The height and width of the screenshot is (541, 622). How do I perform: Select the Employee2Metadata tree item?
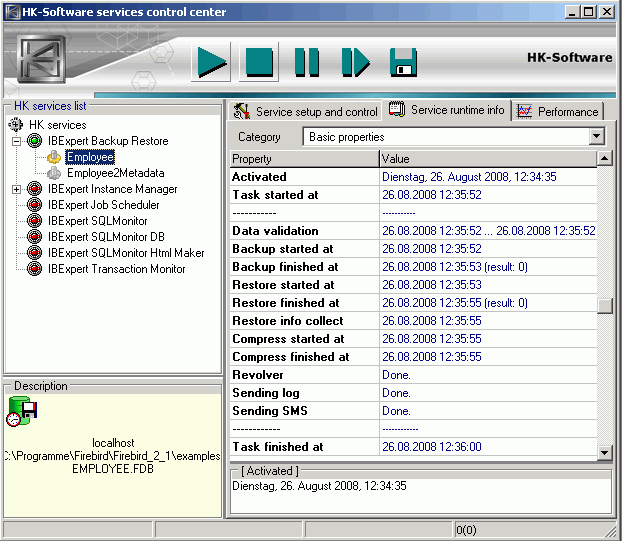pos(115,173)
